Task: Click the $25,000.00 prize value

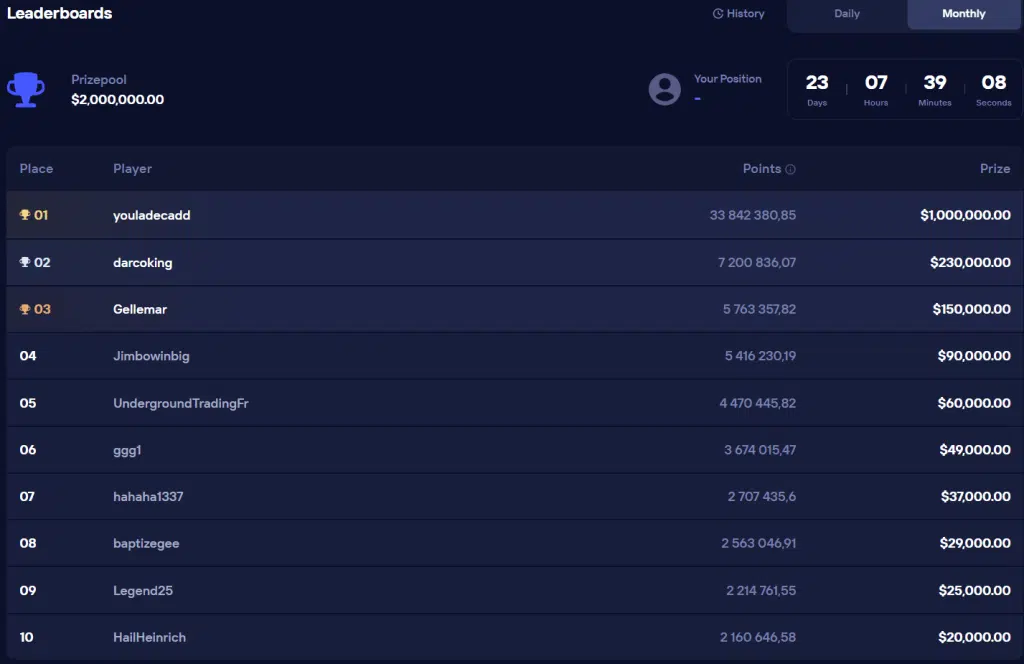Action: point(974,590)
